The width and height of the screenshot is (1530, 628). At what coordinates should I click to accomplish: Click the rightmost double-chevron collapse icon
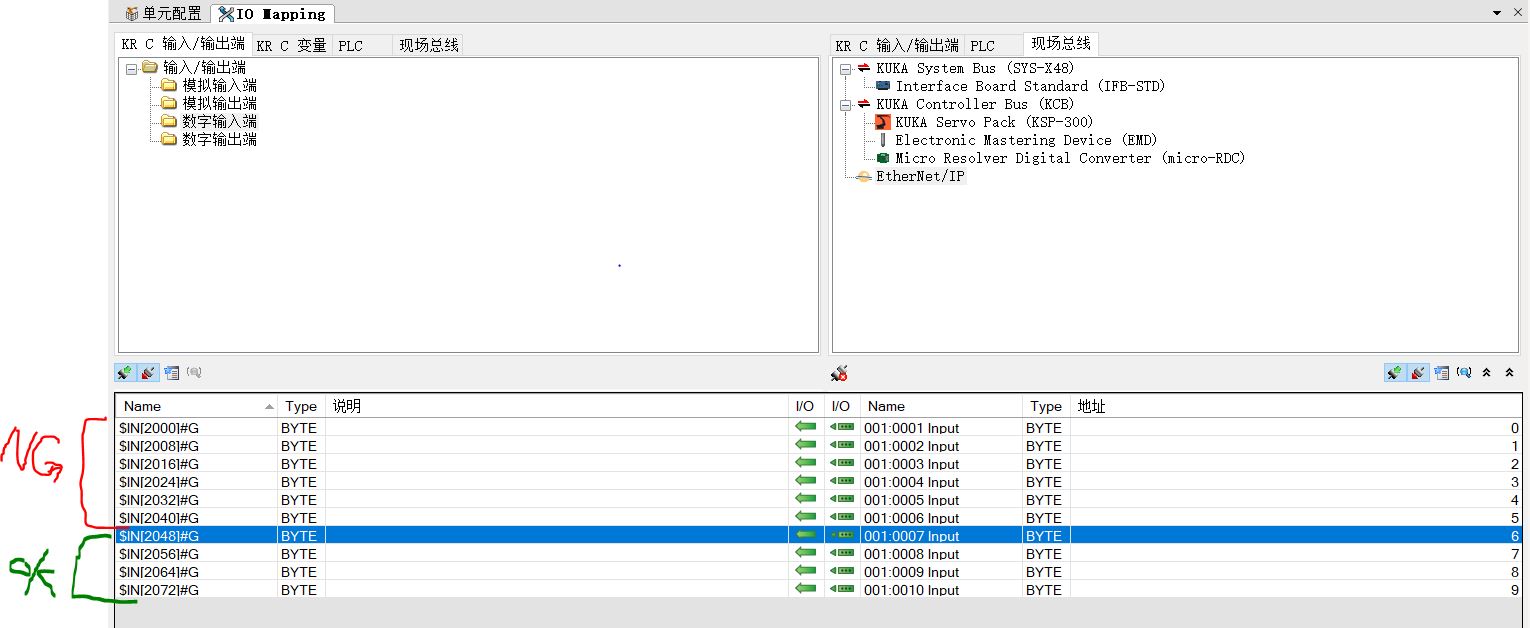pos(1509,373)
